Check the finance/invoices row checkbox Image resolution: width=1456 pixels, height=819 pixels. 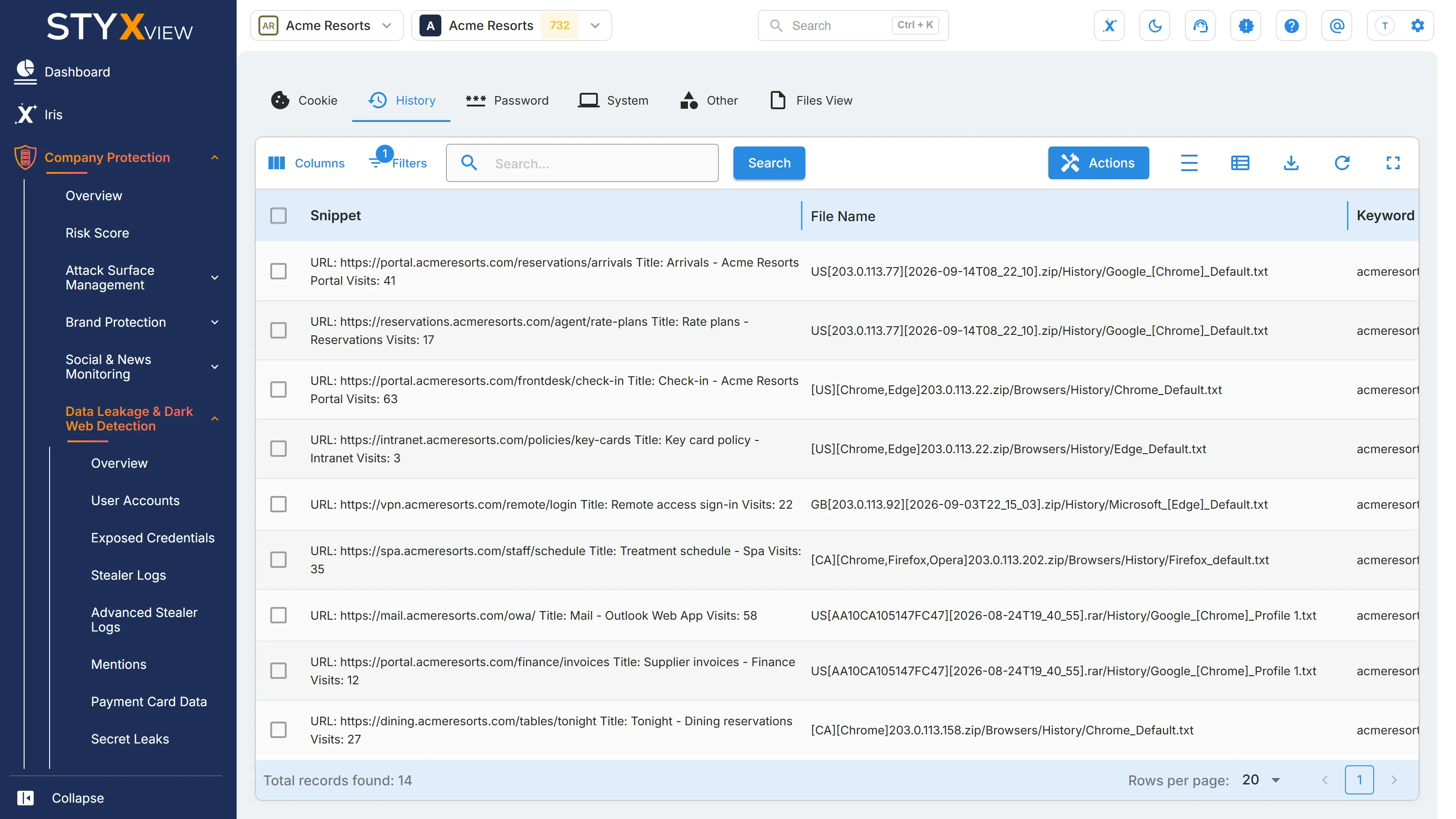coord(278,670)
